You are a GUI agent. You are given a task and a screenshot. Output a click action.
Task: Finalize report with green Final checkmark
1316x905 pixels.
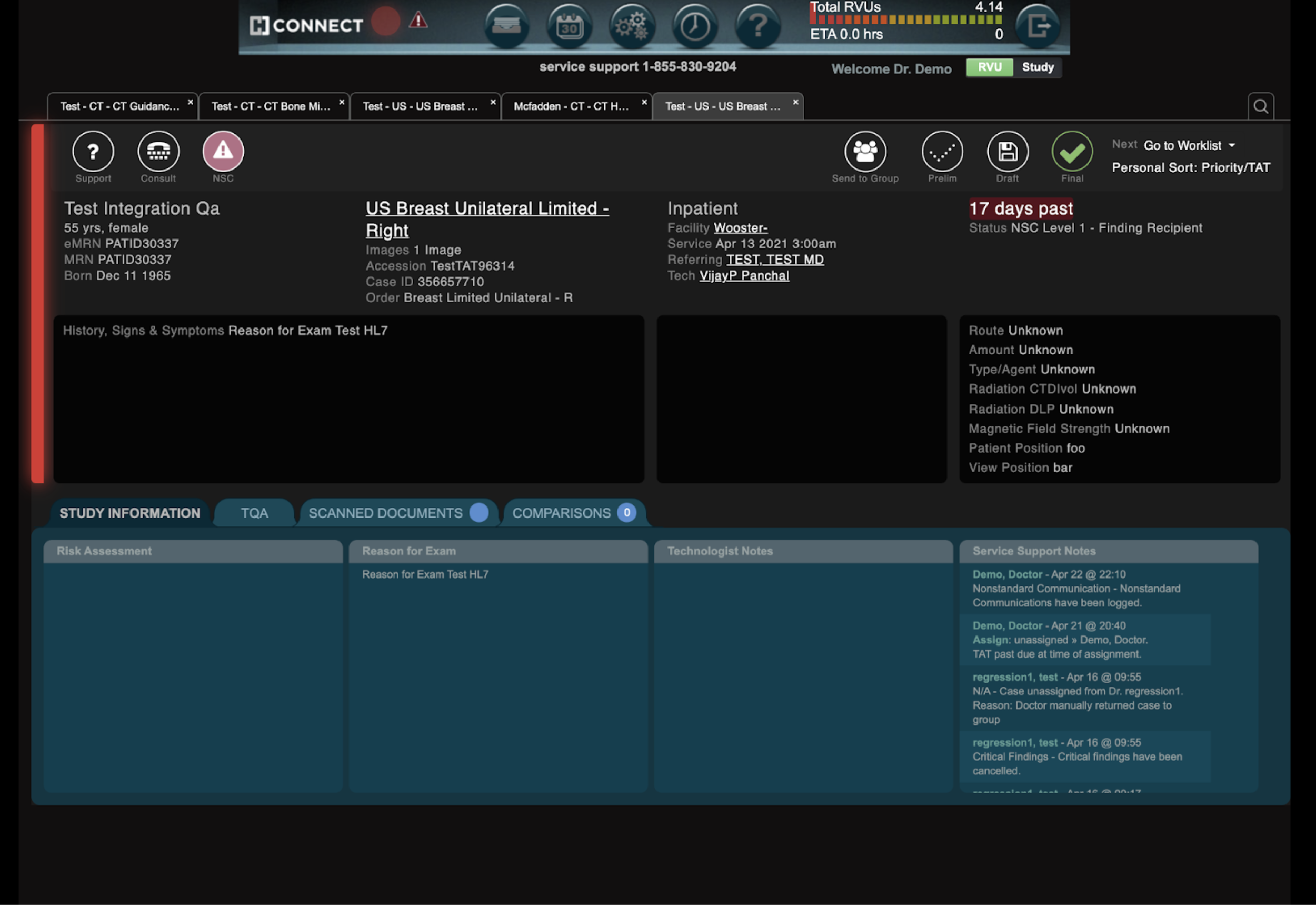click(x=1072, y=152)
